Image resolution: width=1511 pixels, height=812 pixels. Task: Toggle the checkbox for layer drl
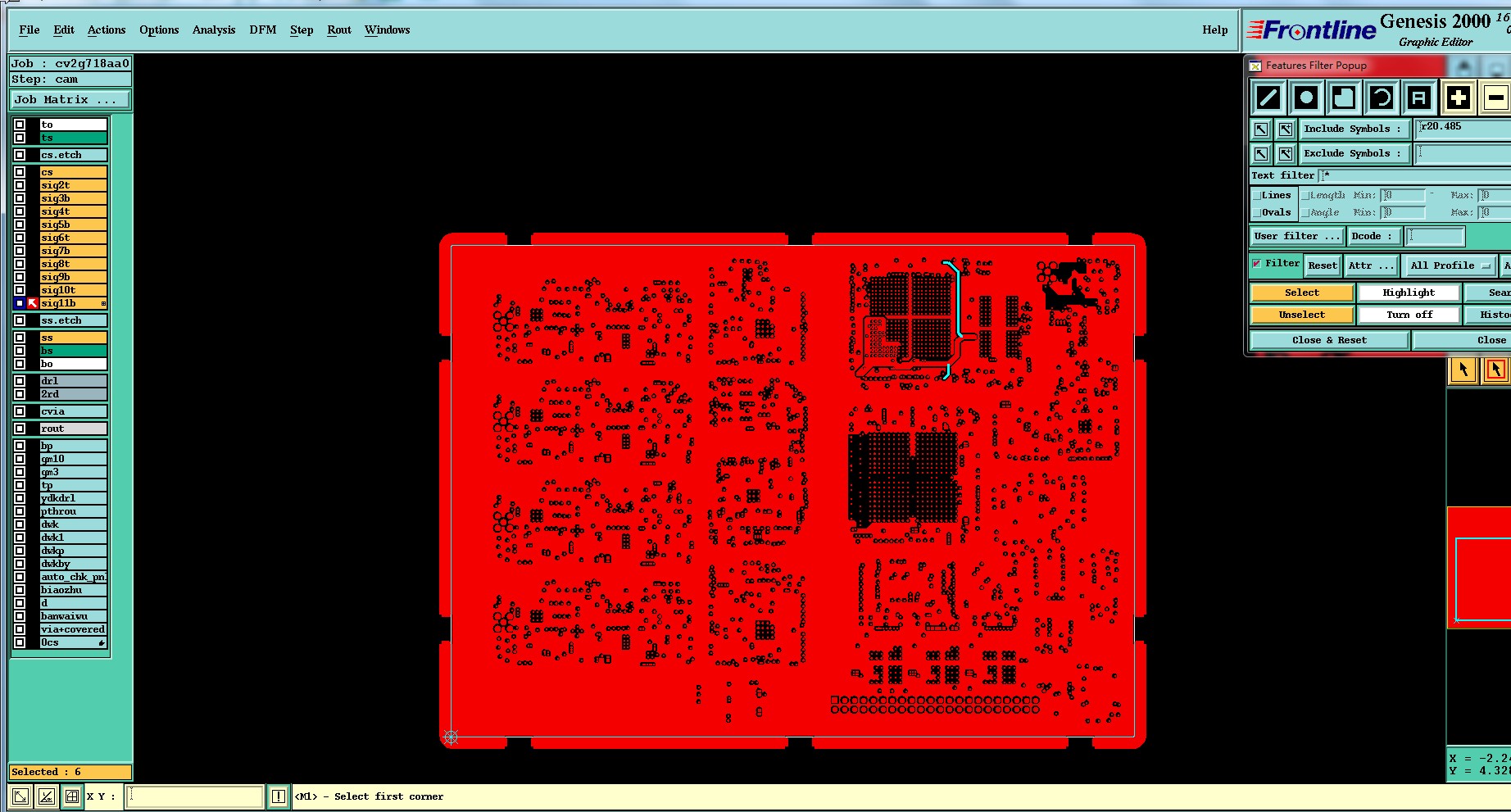point(20,381)
